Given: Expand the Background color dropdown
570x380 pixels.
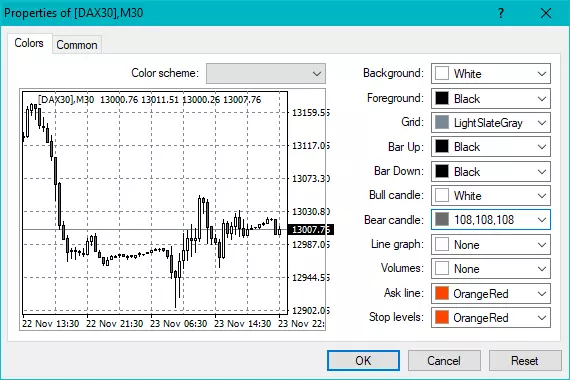Looking at the screenshot, I should click(491, 73).
